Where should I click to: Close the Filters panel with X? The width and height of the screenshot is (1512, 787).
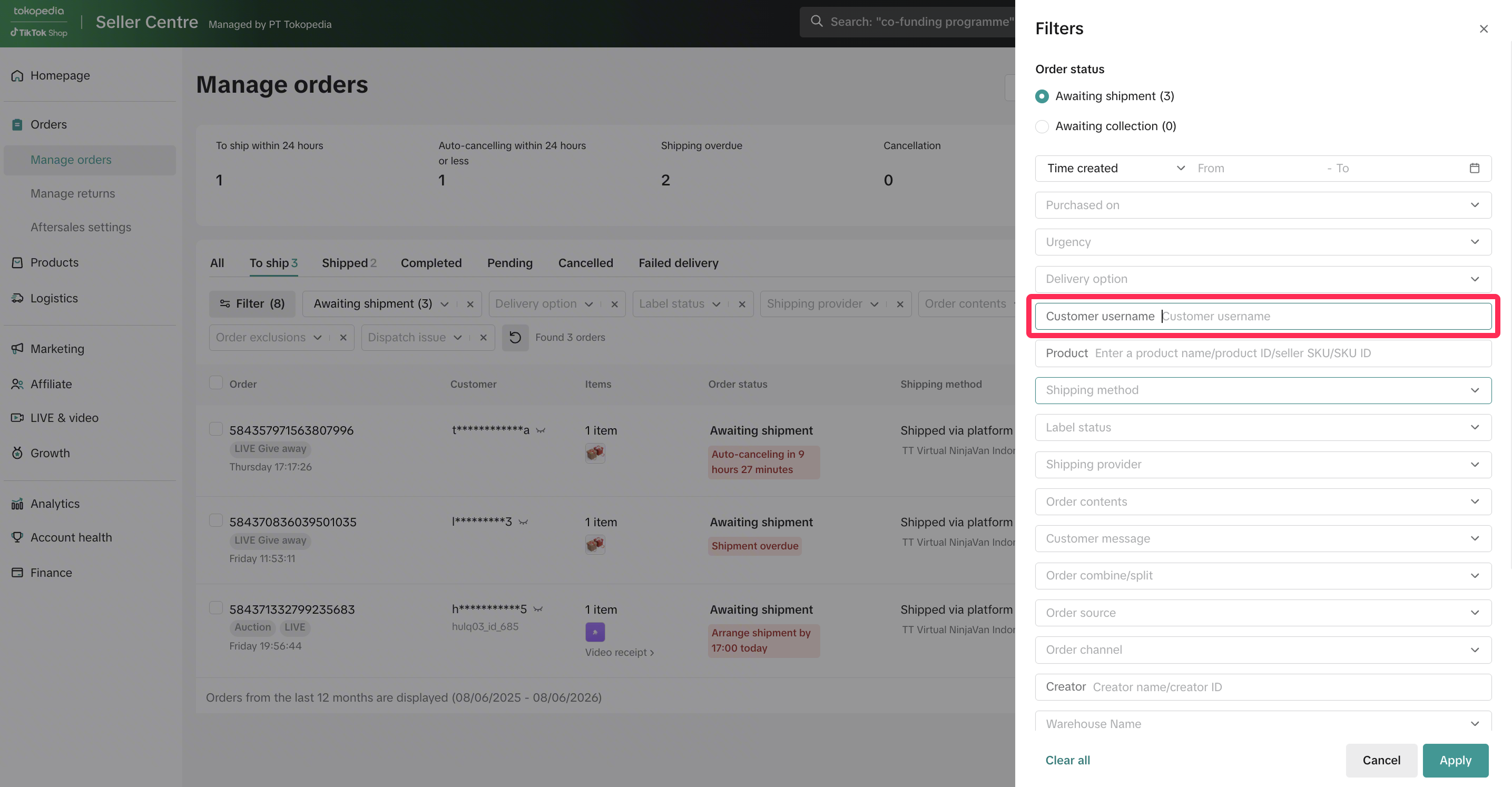point(1483,29)
